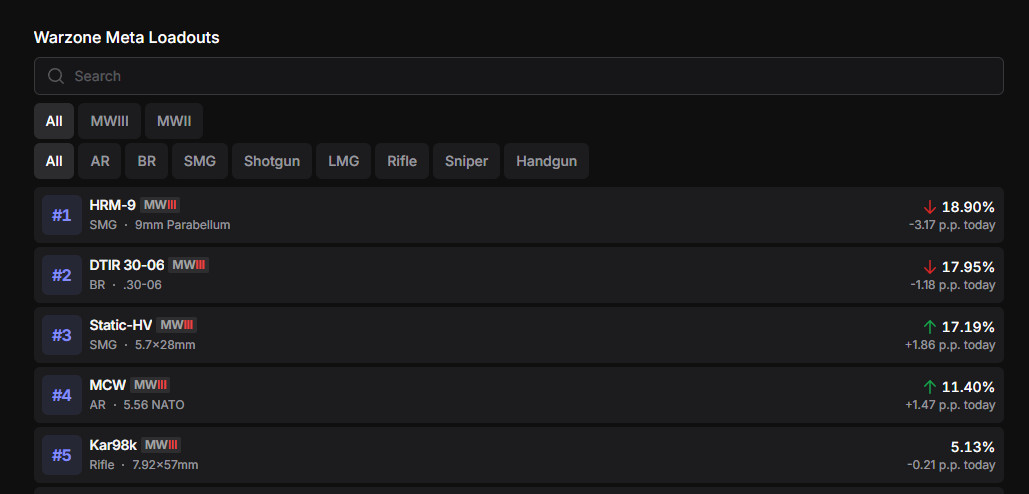This screenshot has height=494, width=1029.
Task: Click the MWIII badge beside DTIR 30-06
Action: (188, 265)
